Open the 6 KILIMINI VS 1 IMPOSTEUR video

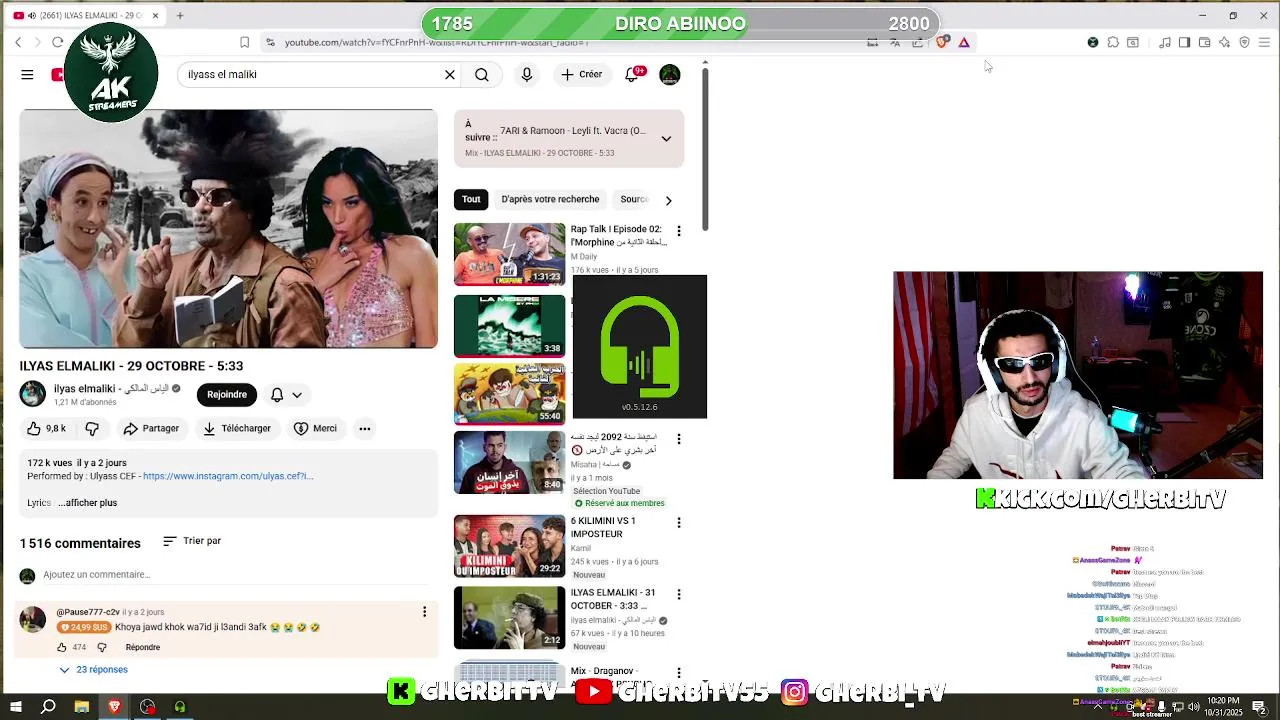509,546
